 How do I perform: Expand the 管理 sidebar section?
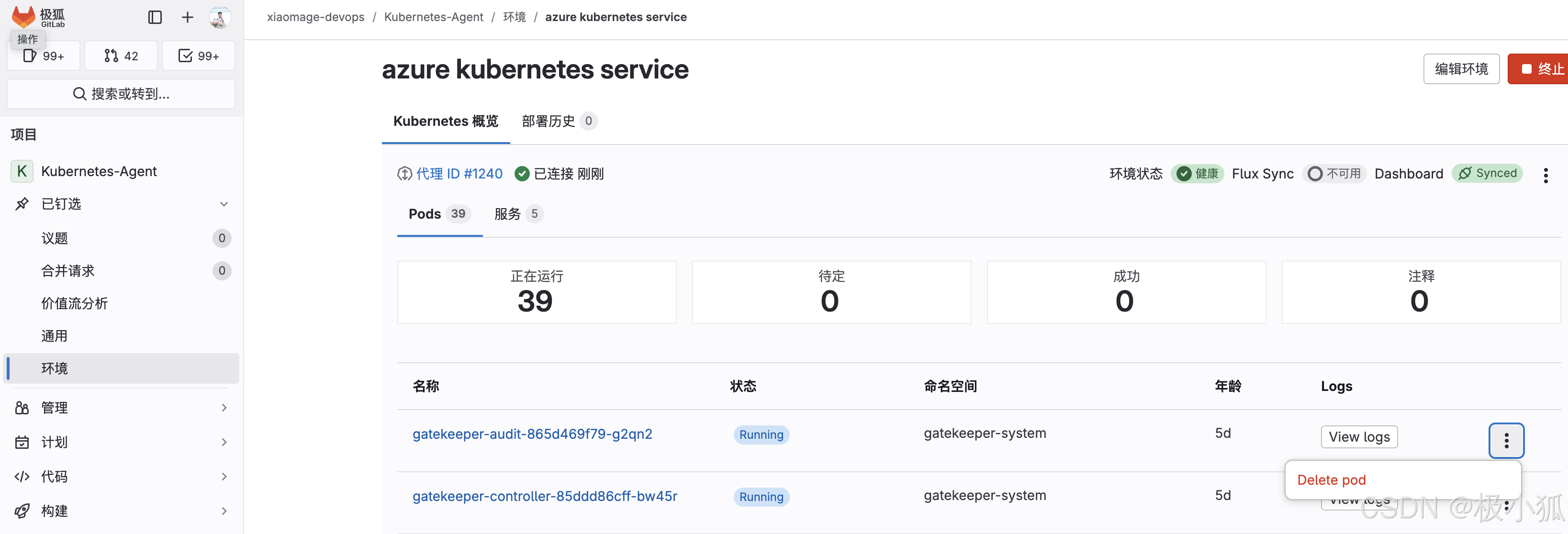tap(121, 408)
